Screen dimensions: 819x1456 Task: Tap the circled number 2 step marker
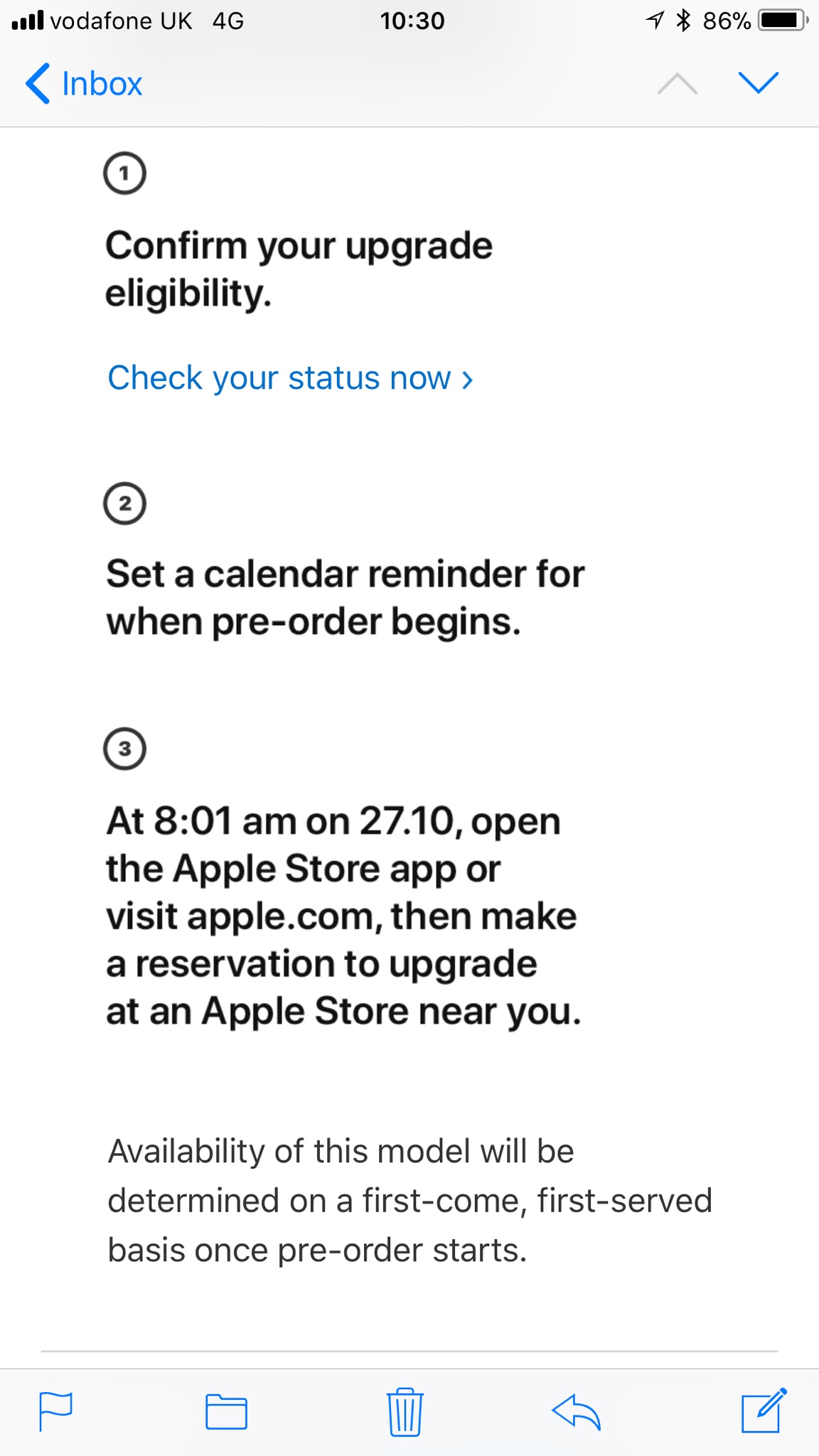click(124, 503)
